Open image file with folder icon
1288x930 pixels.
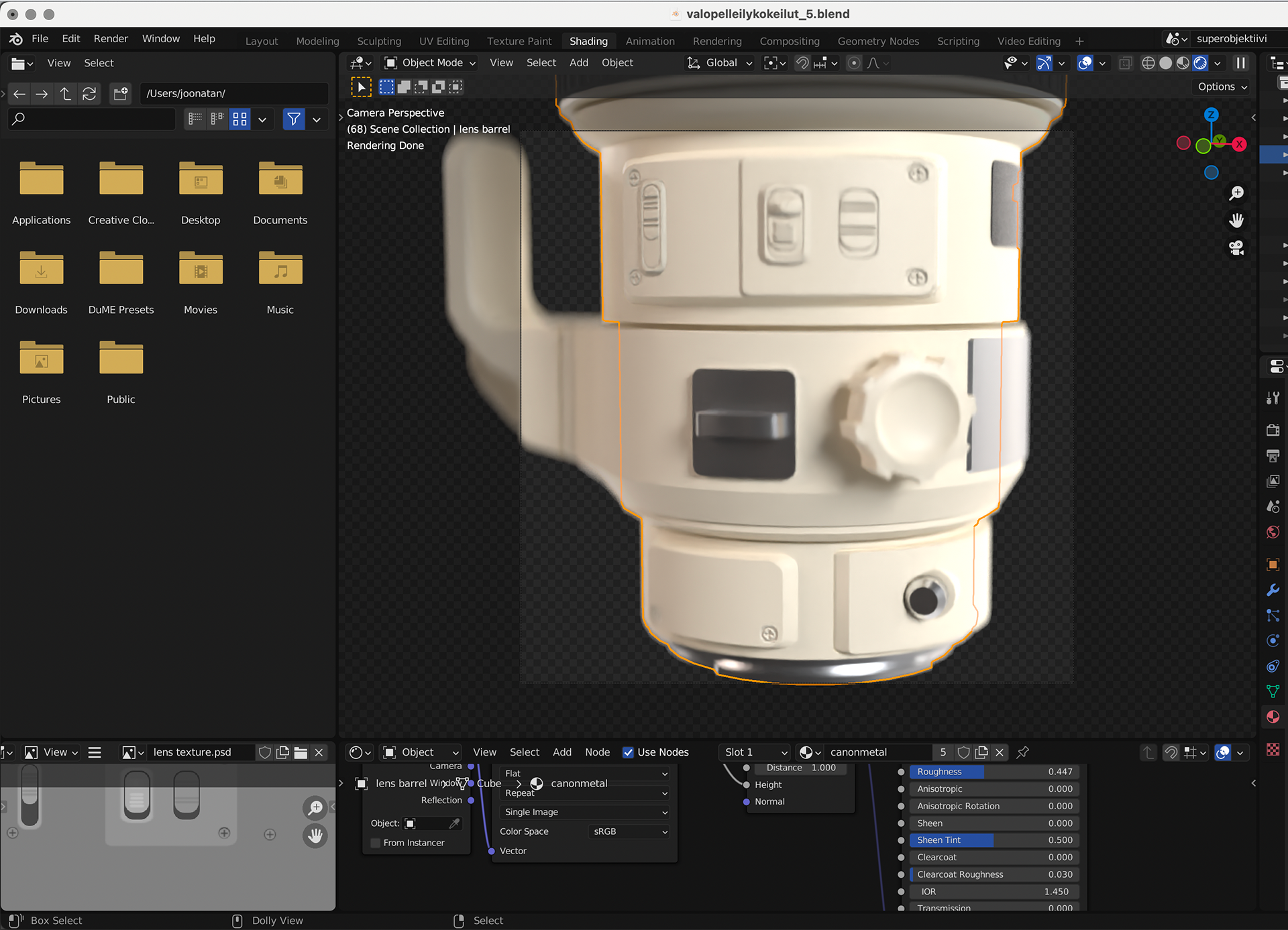click(301, 752)
